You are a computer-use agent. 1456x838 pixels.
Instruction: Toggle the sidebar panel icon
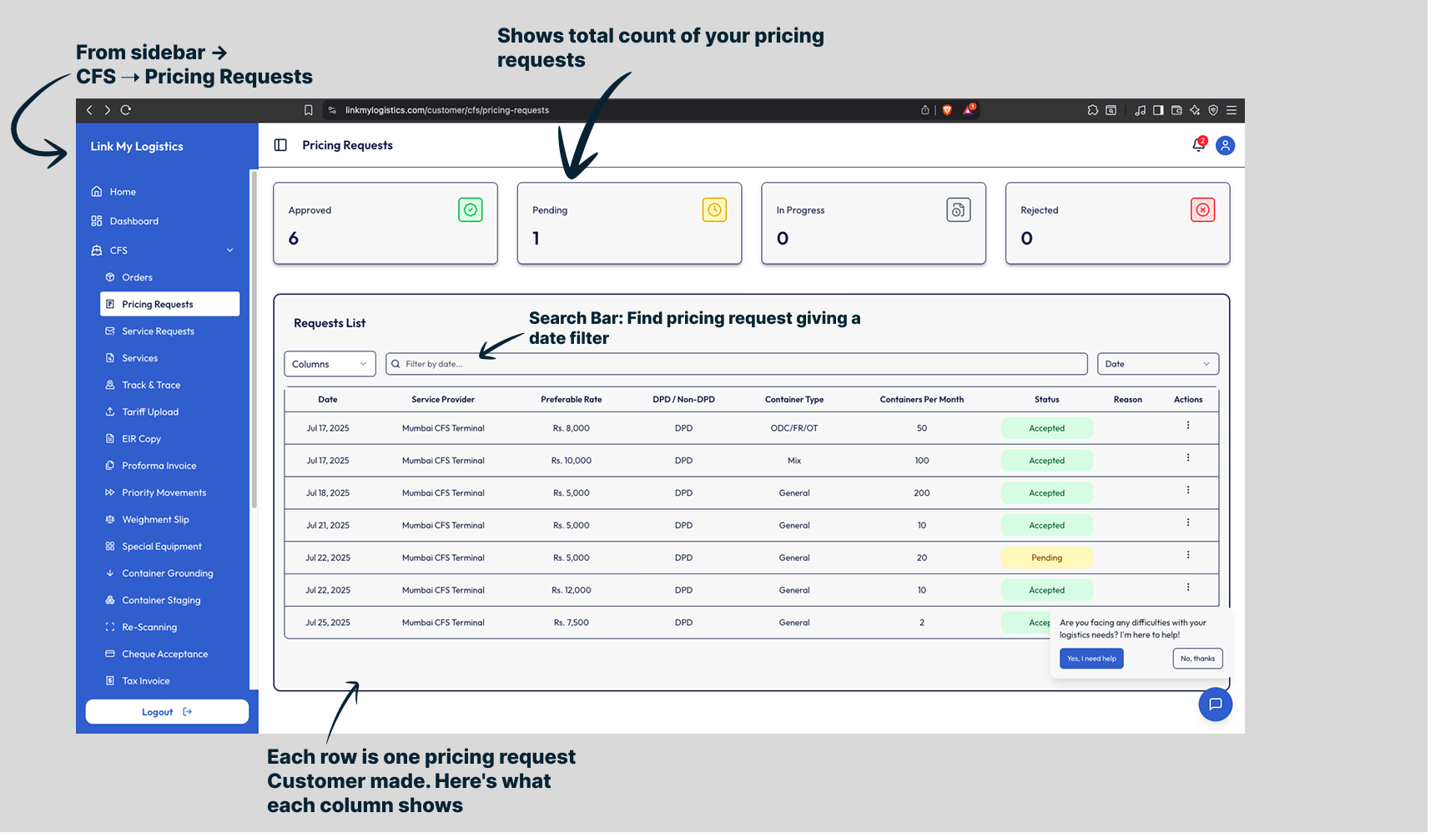pos(280,145)
